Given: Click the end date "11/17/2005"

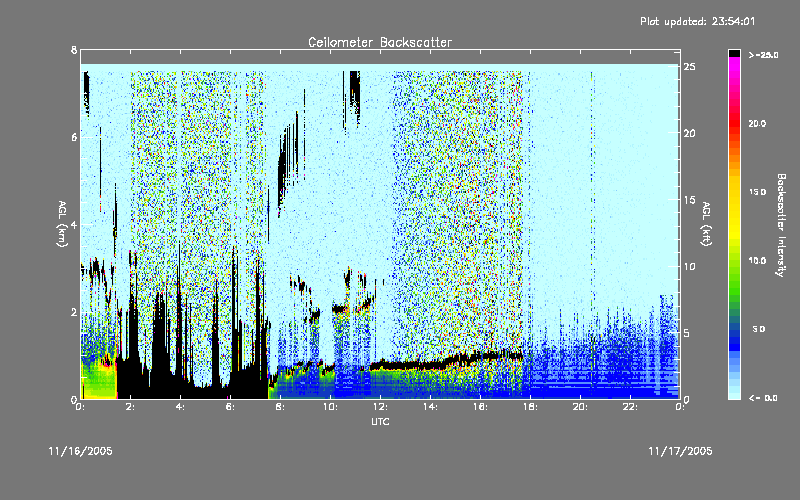Looking at the screenshot, I should (680, 451).
